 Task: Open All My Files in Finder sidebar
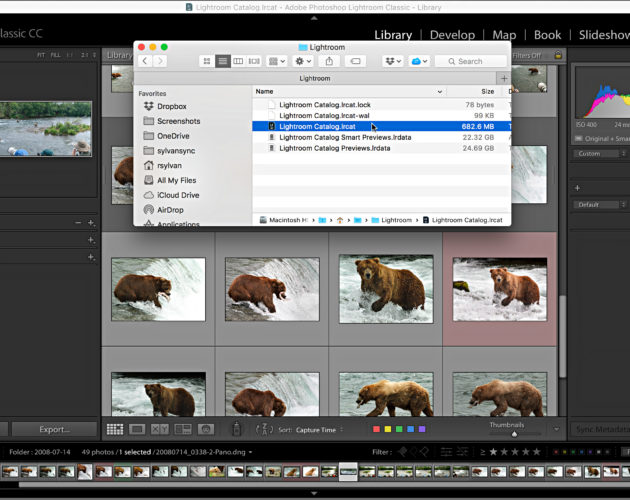click(x=176, y=180)
